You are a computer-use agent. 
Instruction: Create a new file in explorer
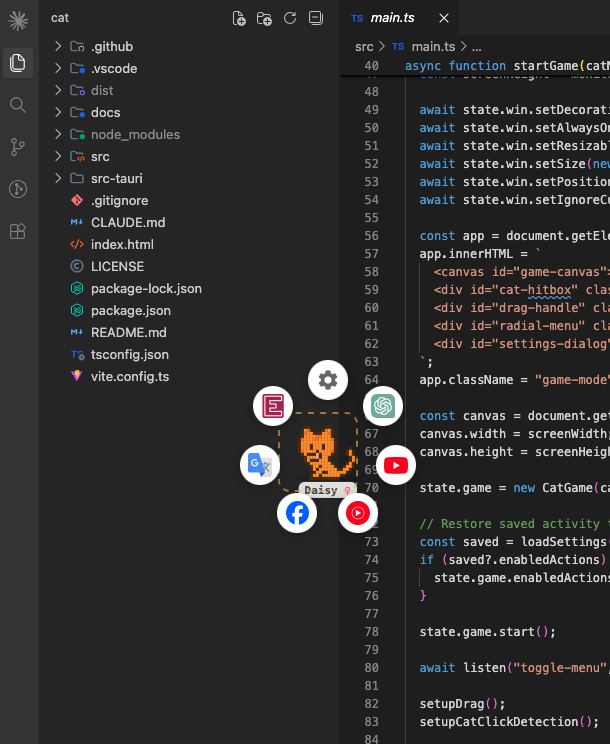(x=239, y=19)
